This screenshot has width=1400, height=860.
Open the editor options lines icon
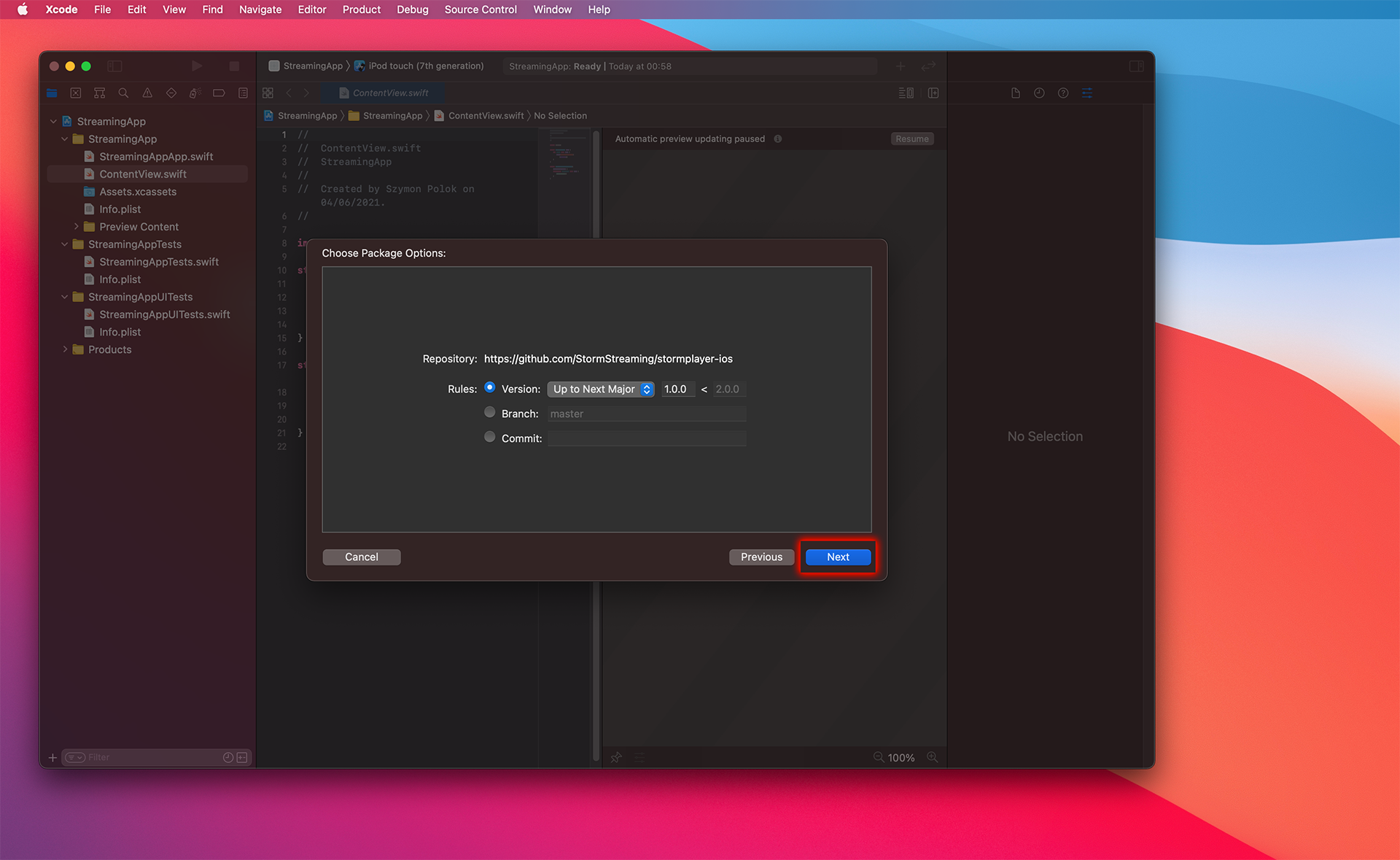click(906, 93)
